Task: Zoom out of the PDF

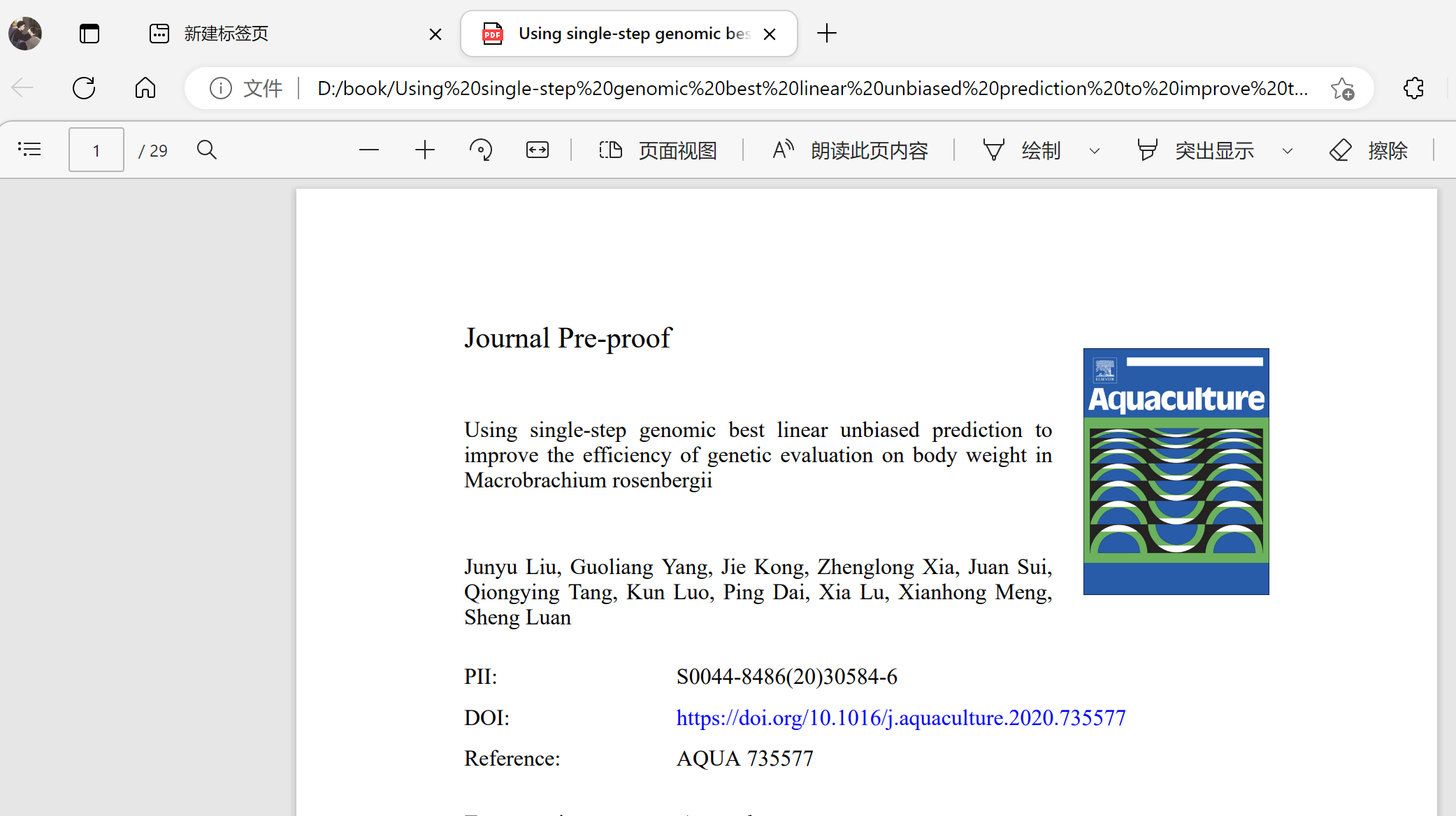Action: pos(369,150)
